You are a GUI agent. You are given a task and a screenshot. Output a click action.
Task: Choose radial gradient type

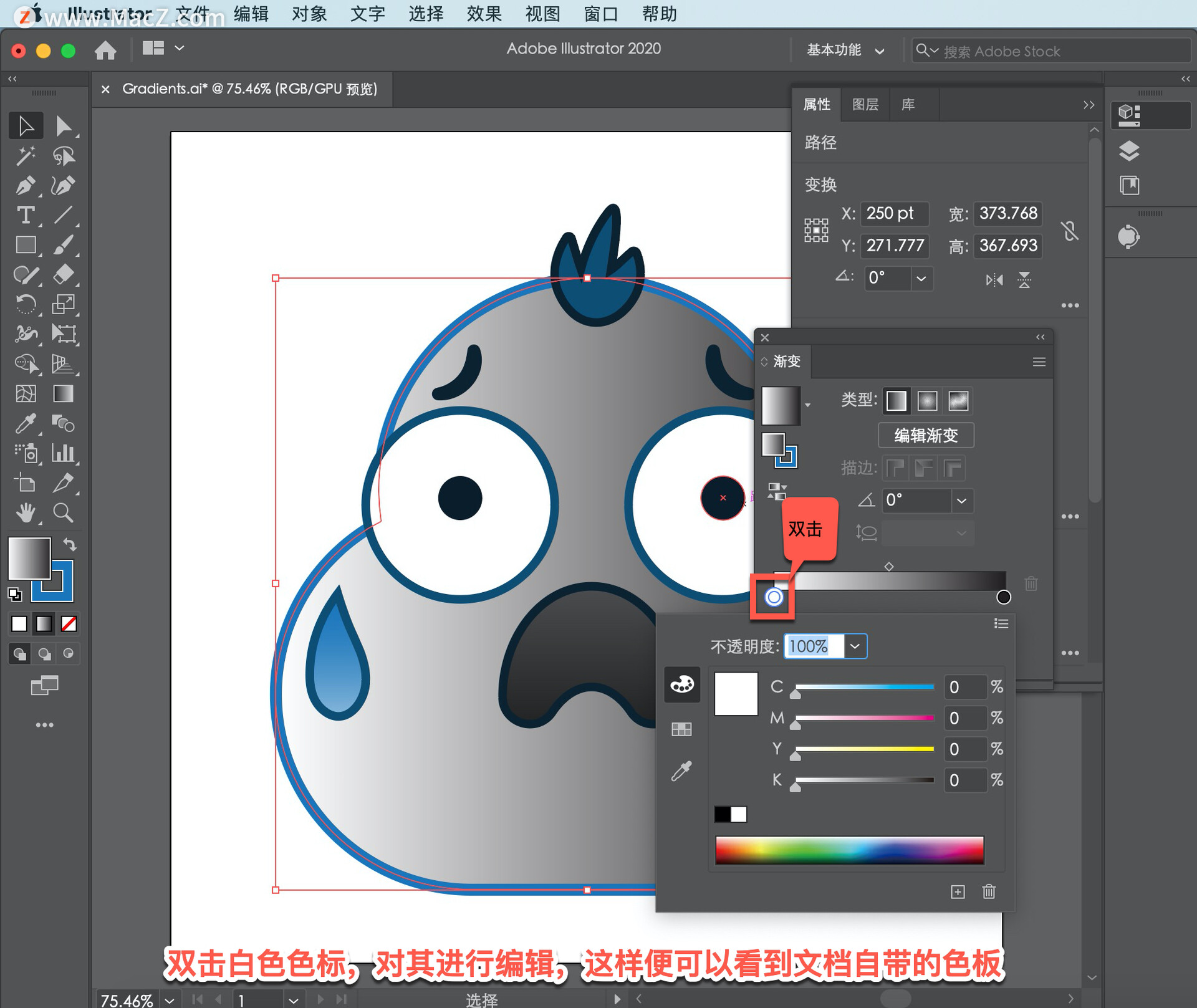(927, 401)
